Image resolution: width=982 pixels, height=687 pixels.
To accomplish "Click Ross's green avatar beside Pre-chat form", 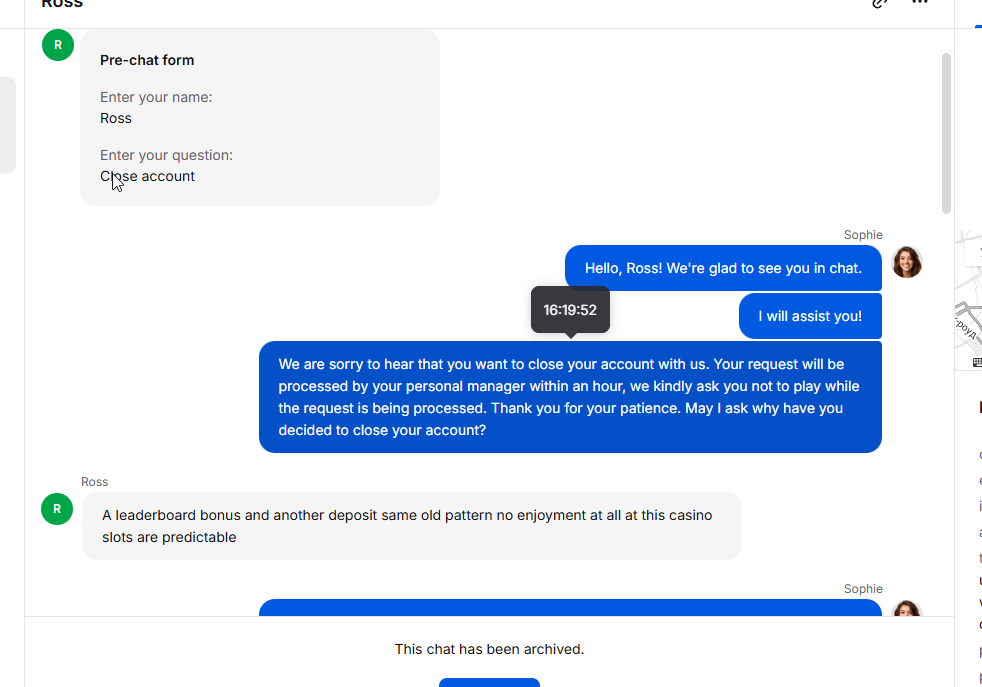I will (x=58, y=45).
